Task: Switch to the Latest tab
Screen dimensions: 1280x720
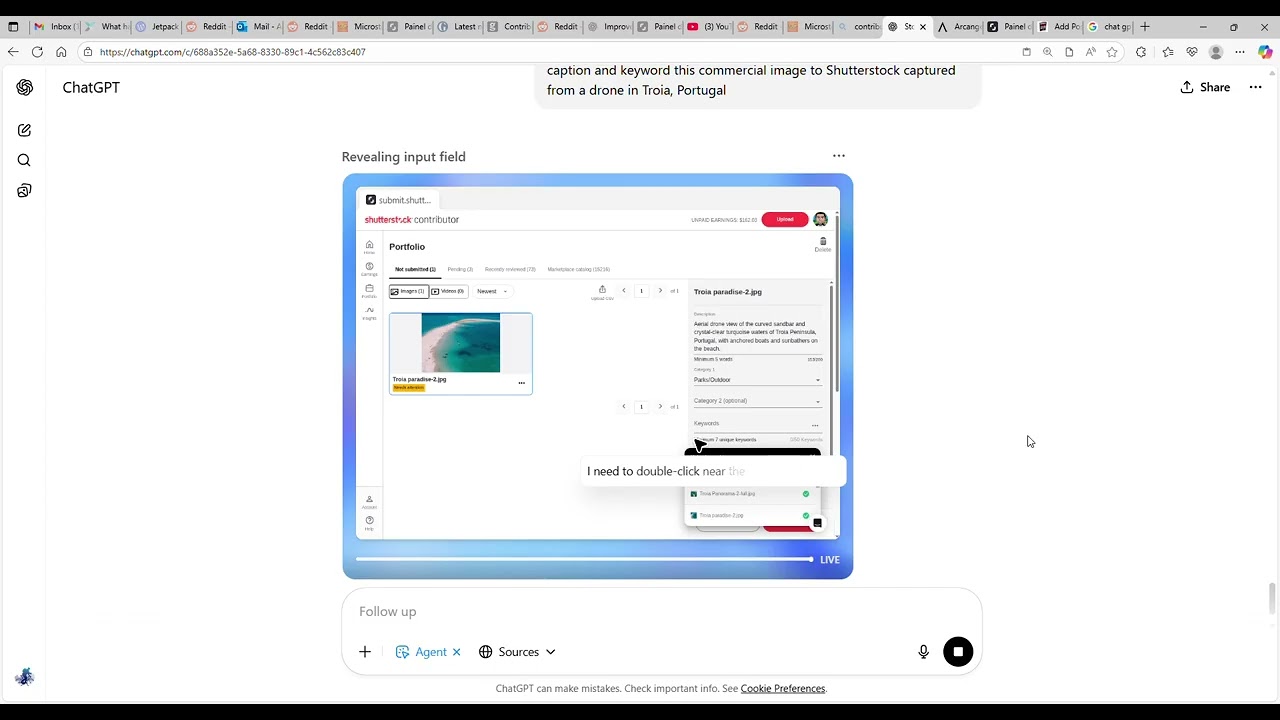Action: pos(459,27)
